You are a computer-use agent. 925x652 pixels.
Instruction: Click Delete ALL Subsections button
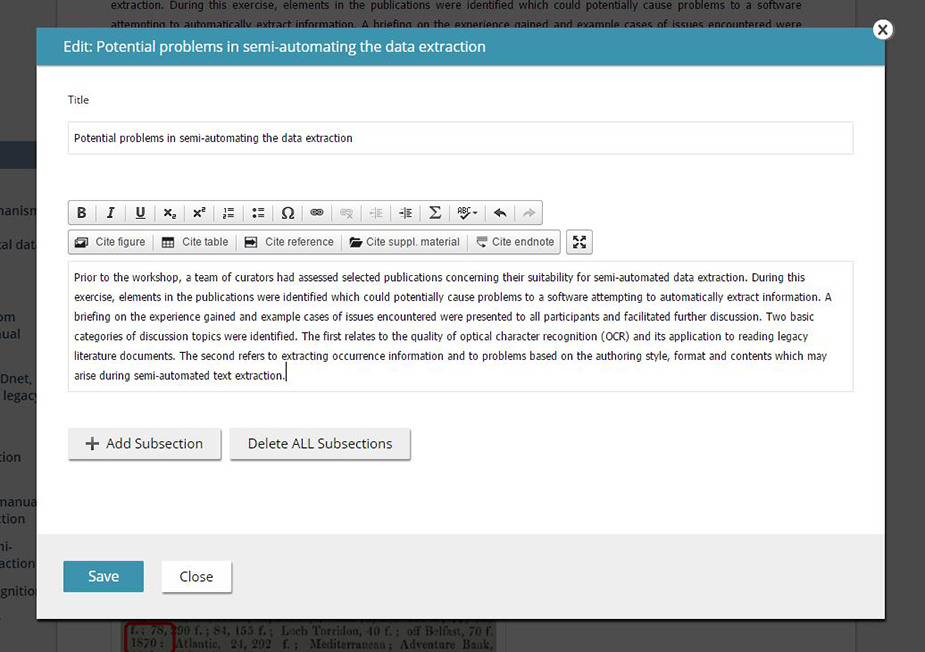320,444
